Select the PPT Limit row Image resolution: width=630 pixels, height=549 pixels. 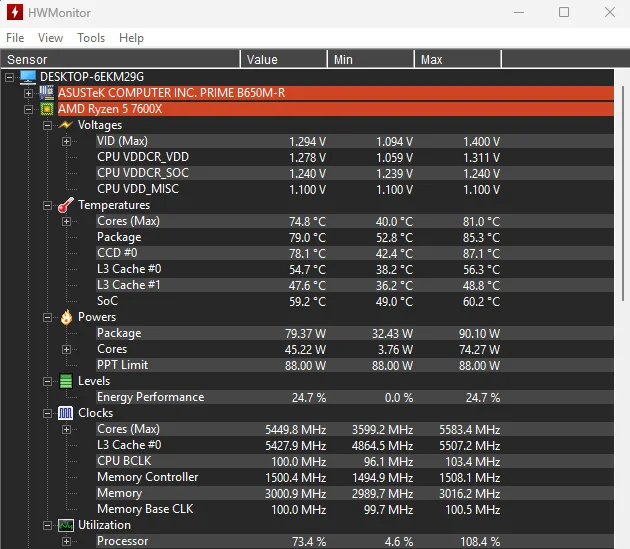[355, 365]
